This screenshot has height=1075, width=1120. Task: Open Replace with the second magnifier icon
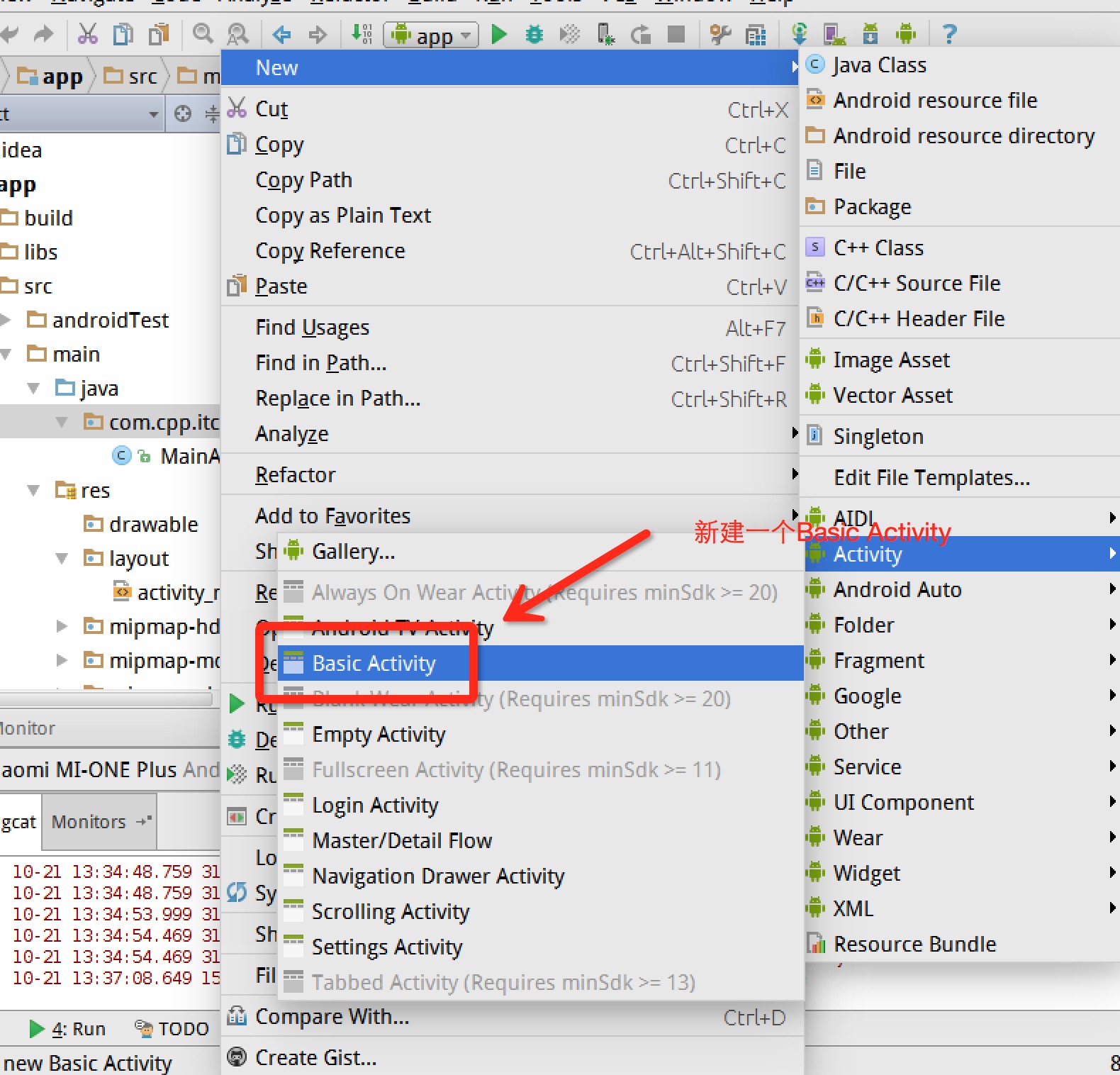(x=238, y=33)
